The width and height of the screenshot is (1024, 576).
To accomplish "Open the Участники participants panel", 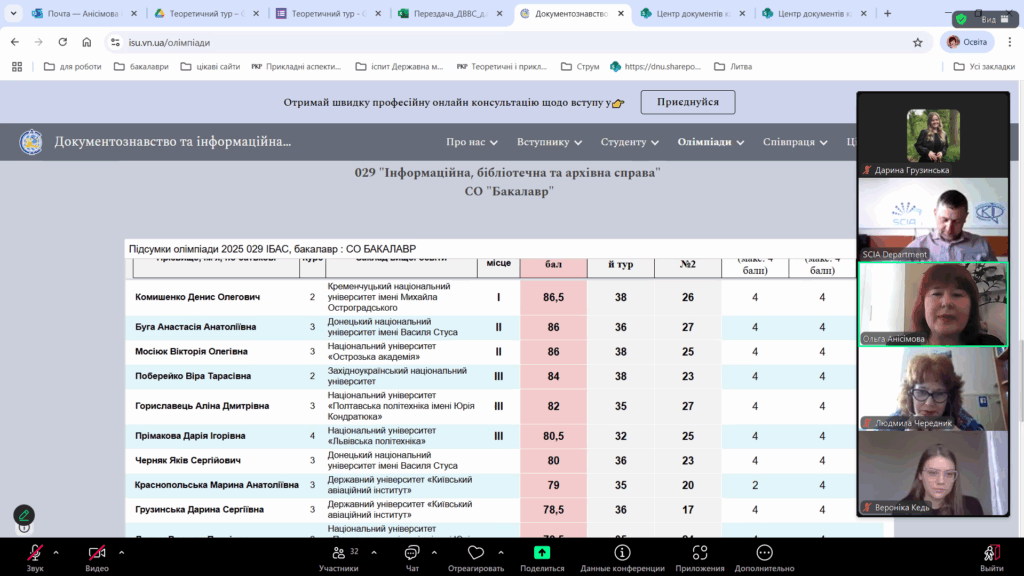I will (x=338, y=558).
